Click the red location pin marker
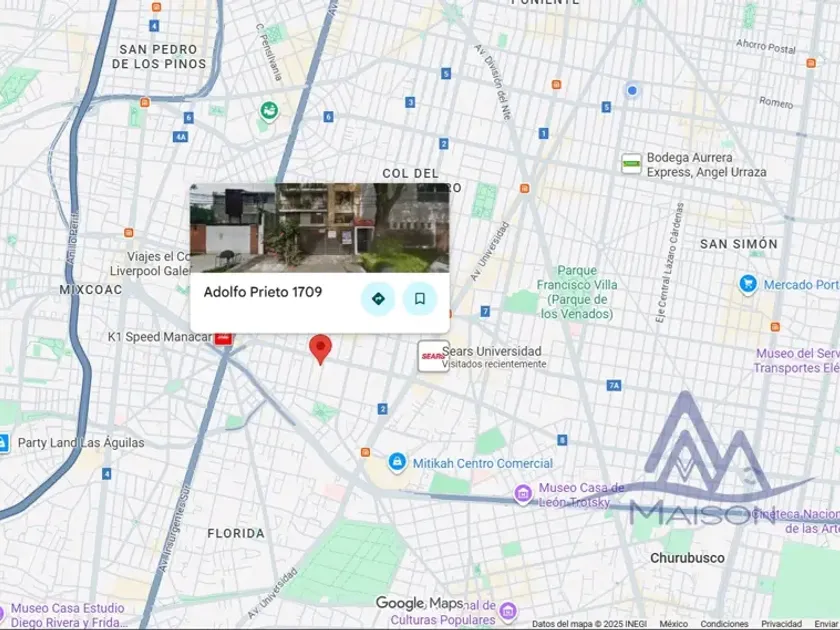Viewport: 840px width, 630px height. pos(320,349)
